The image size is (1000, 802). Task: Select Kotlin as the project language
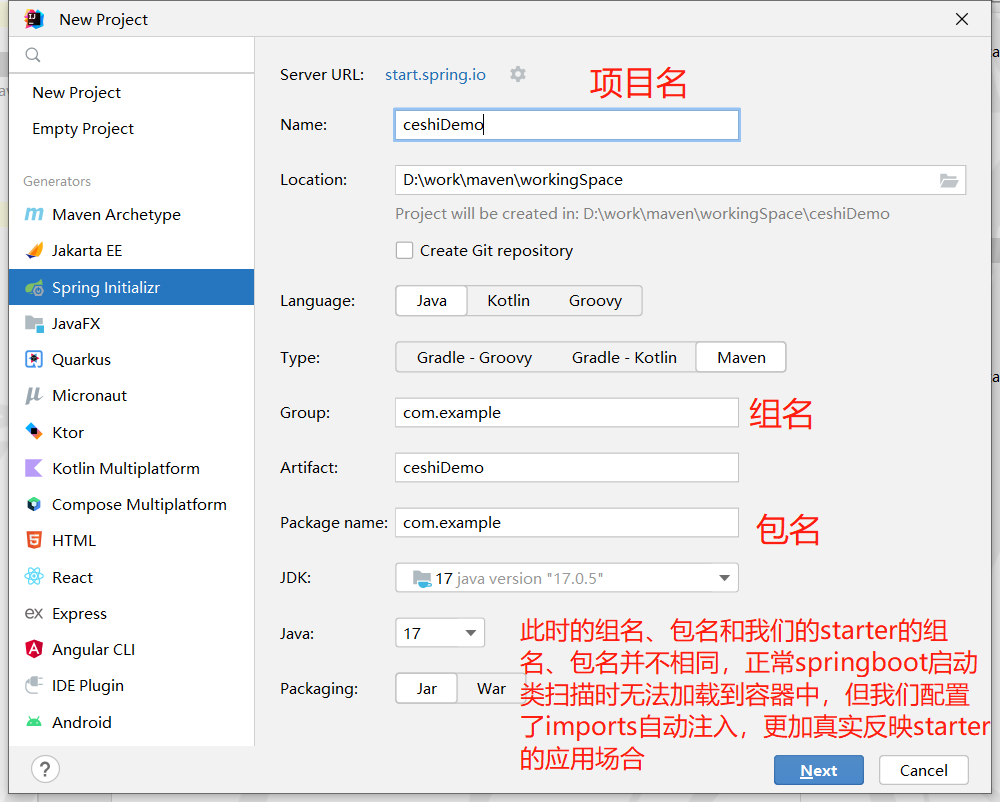pyautogui.click(x=508, y=300)
